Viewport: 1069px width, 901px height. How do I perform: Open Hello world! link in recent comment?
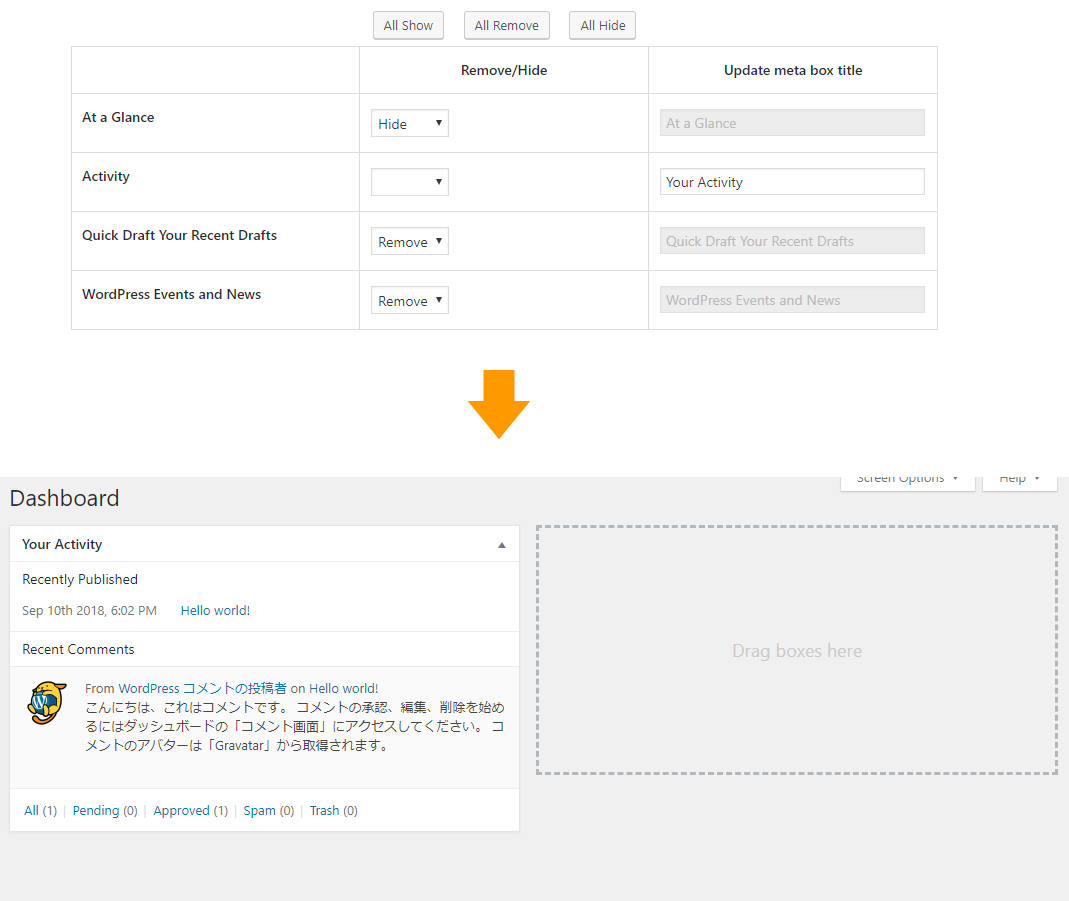[344, 688]
